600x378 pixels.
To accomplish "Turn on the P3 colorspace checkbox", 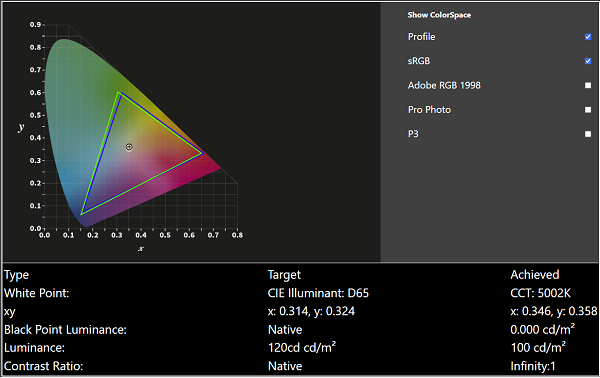I will coord(588,134).
